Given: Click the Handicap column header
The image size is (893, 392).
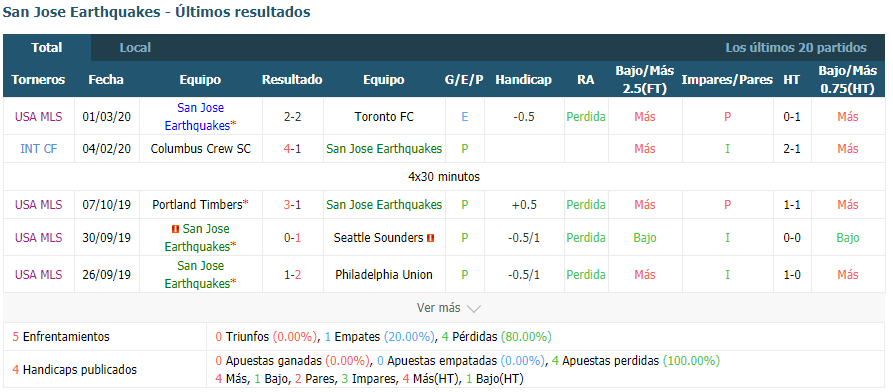Looking at the screenshot, I should pos(523,80).
